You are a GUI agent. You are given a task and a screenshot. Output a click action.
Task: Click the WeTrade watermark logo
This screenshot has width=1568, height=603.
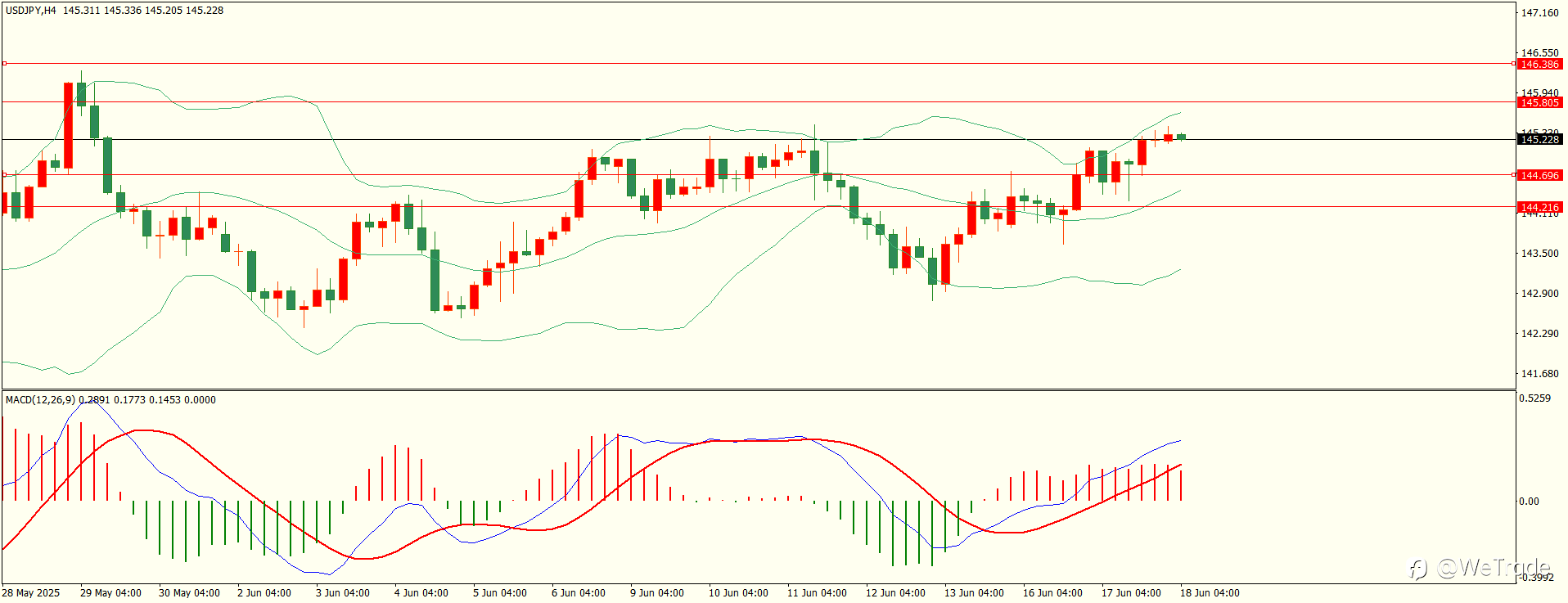(1480, 567)
